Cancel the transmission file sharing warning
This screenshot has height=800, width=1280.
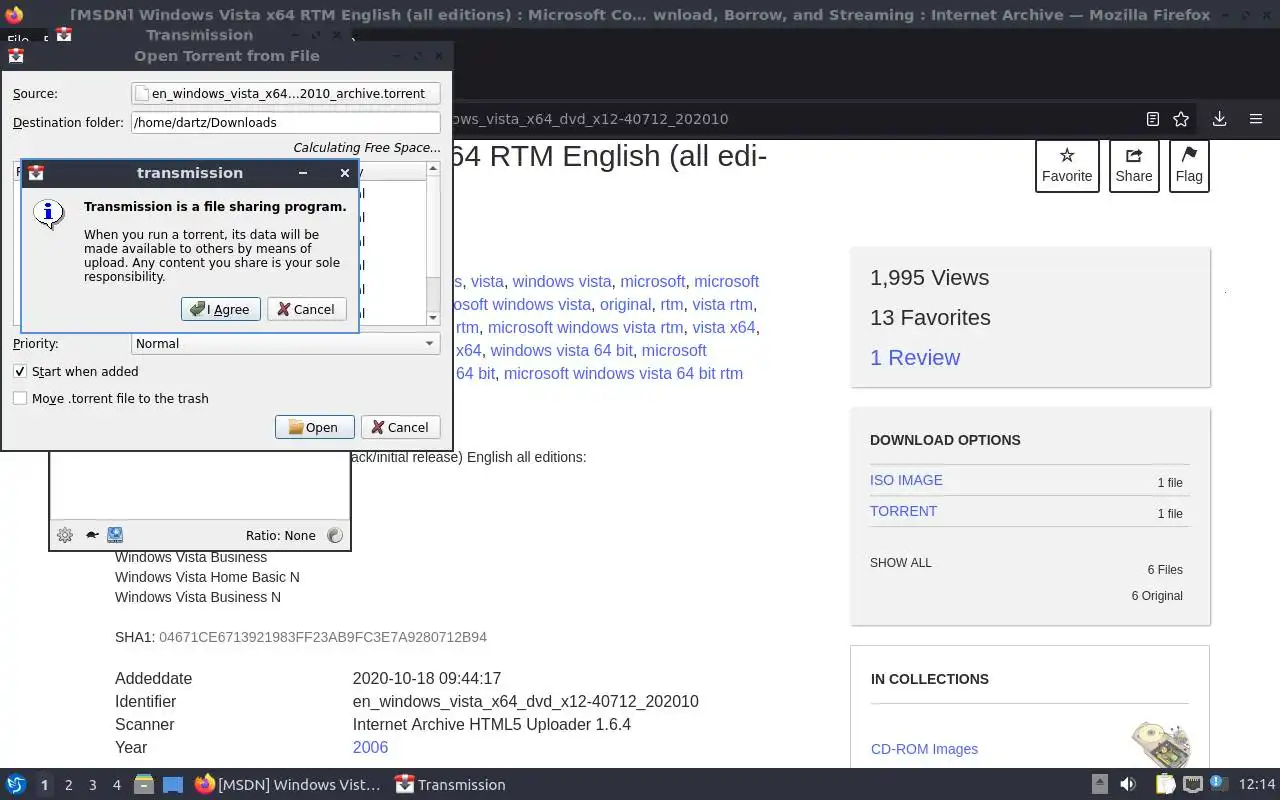(x=306, y=309)
